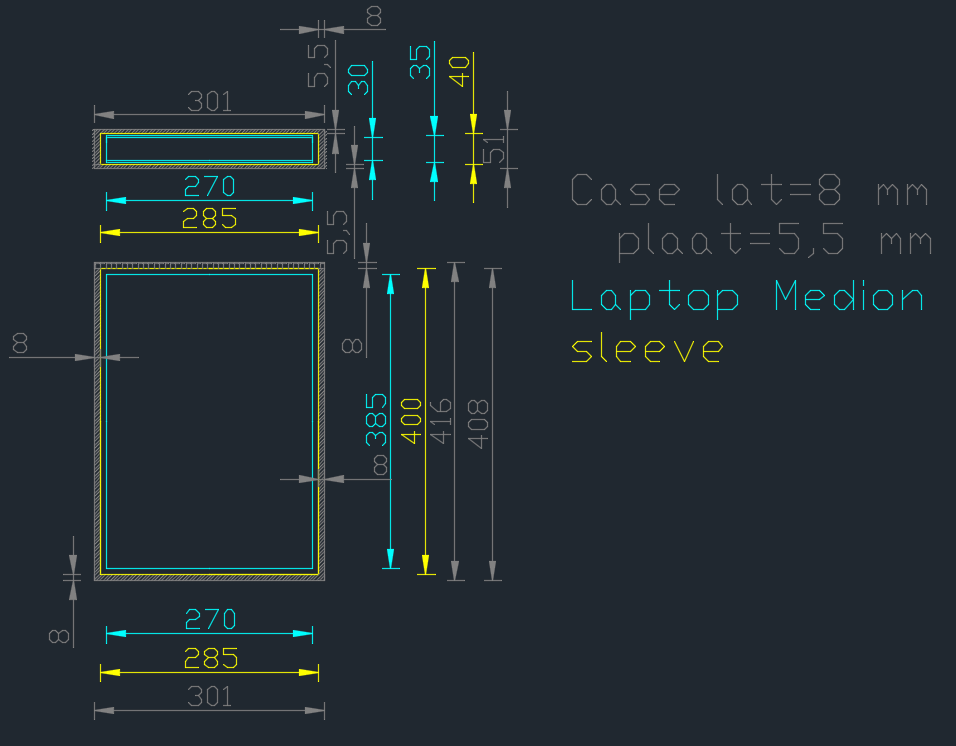
Task: Click the gray "408" height dimension
Action: [x=478, y=424]
